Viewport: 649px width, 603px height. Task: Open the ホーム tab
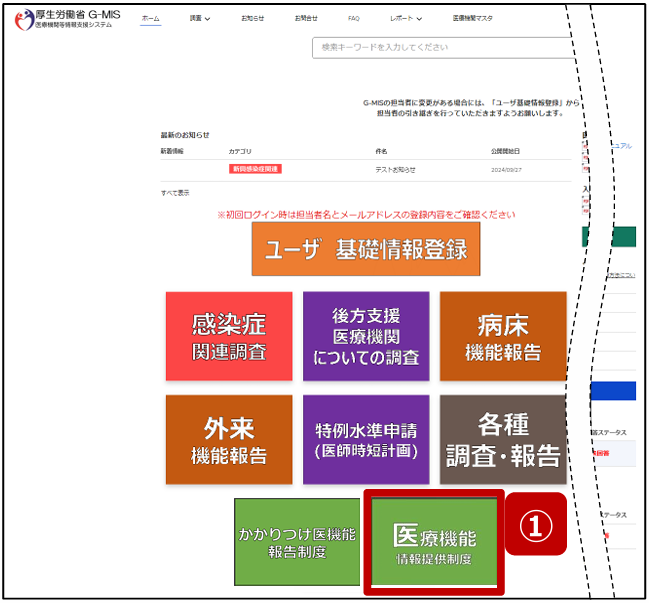pyautogui.click(x=150, y=18)
